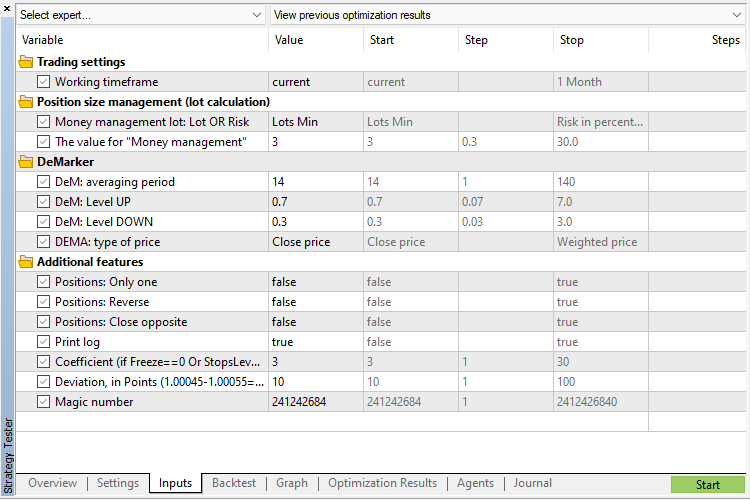Click Coefficient Stop value 30

click(x=601, y=362)
